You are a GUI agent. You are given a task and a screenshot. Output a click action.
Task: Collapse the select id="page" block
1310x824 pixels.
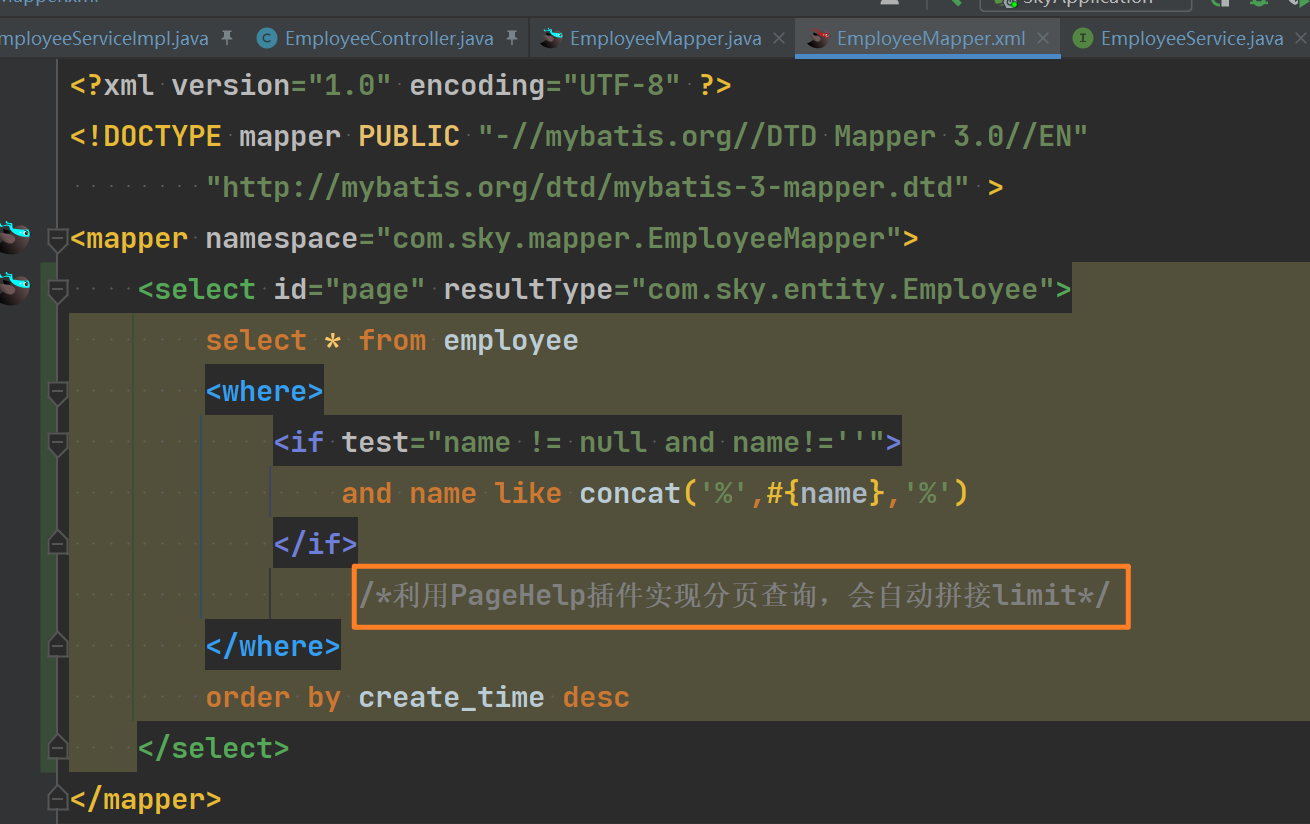pyautogui.click(x=57, y=291)
